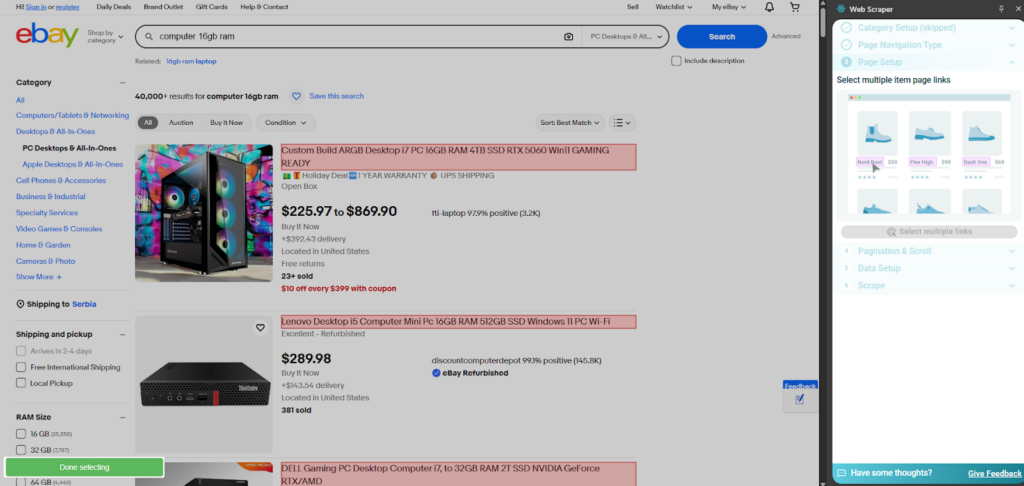Select Apple Desktops & All-In-Ones category
The width and height of the screenshot is (1024, 486).
pos(72,165)
